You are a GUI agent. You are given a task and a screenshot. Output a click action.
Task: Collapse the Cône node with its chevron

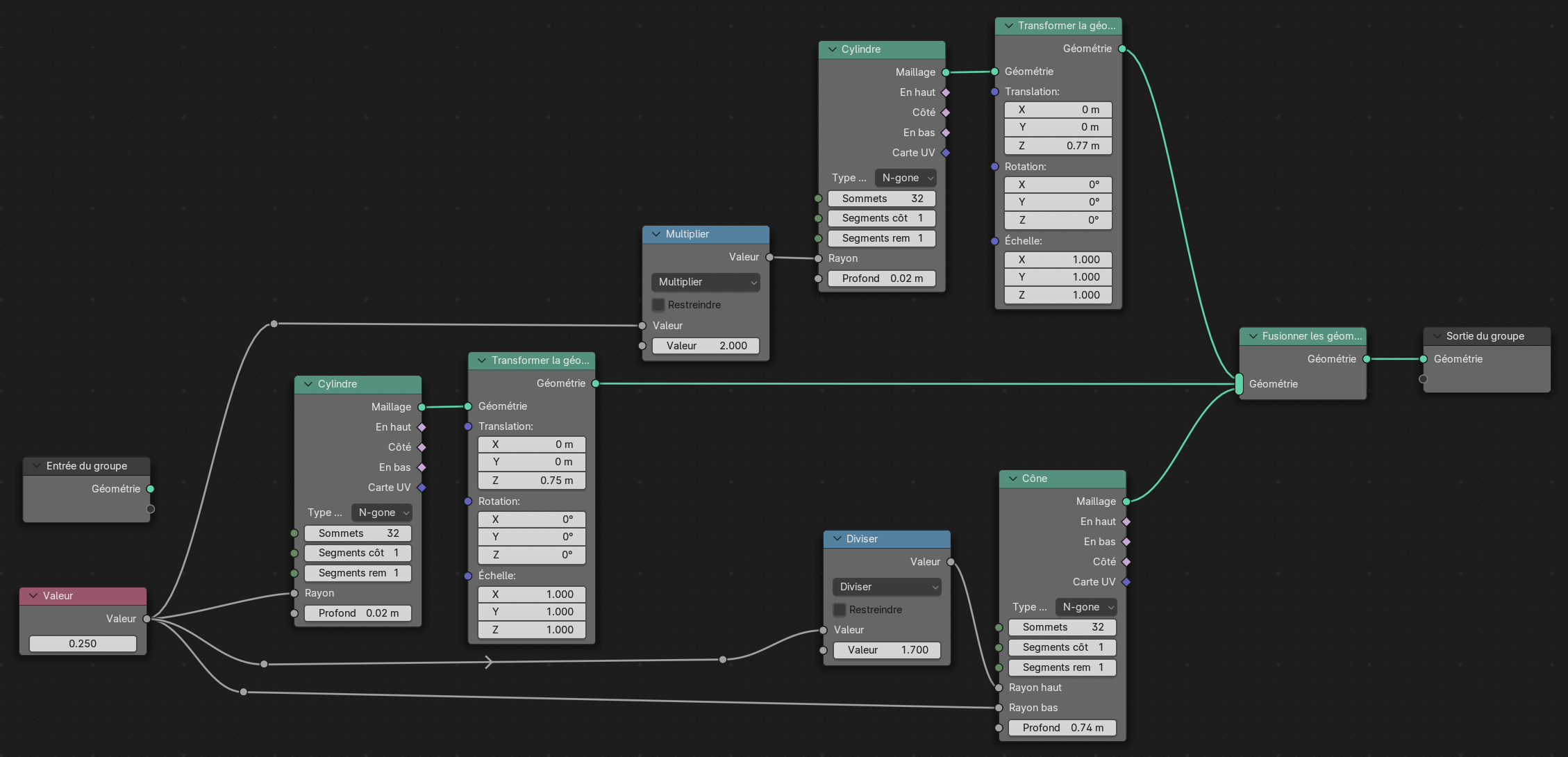tap(1012, 479)
